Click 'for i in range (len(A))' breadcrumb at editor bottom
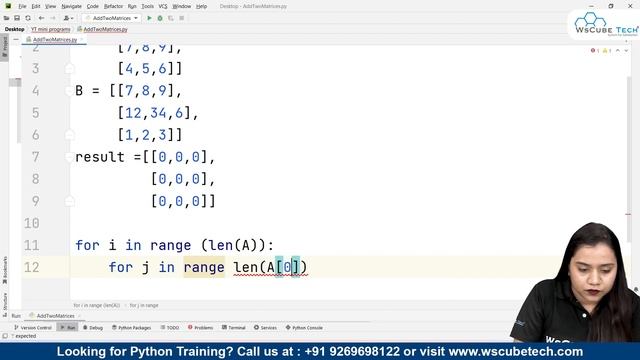Image resolution: width=640 pixels, height=360 pixels. [97, 305]
